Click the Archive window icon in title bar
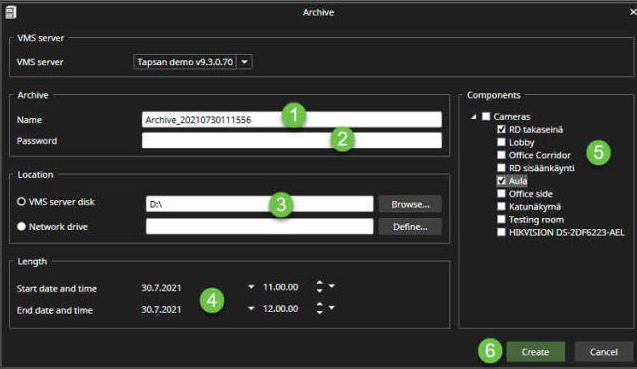 pyautogui.click(x=11, y=12)
